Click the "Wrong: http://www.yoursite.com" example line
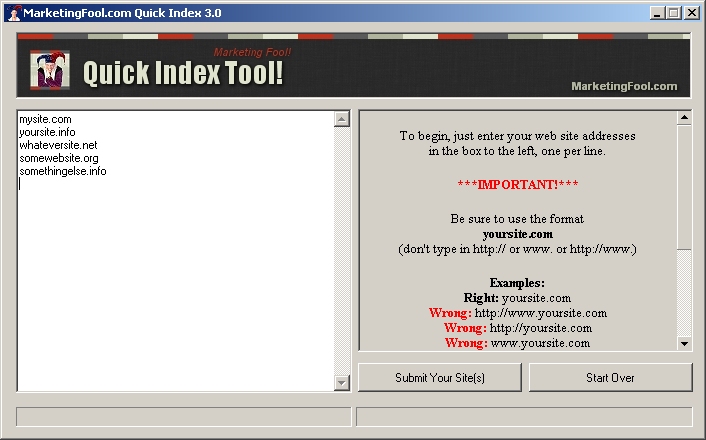The height and width of the screenshot is (440, 706). (x=518, y=313)
